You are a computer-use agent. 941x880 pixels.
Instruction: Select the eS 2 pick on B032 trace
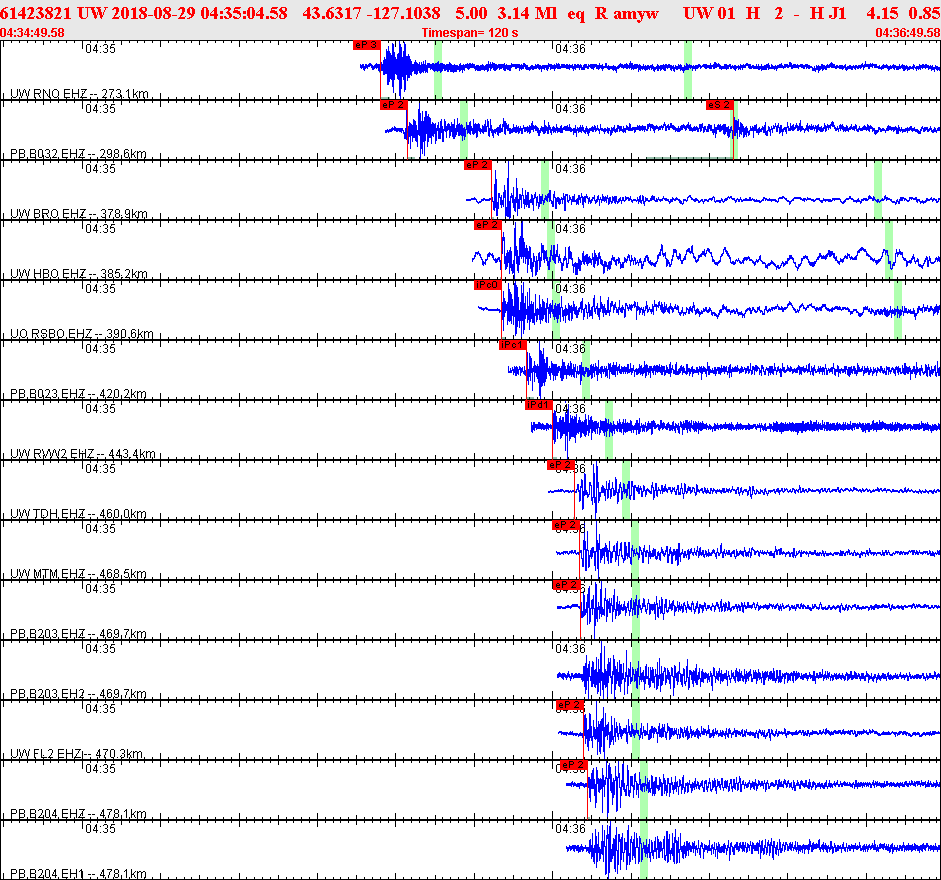(x=720, y=105)
